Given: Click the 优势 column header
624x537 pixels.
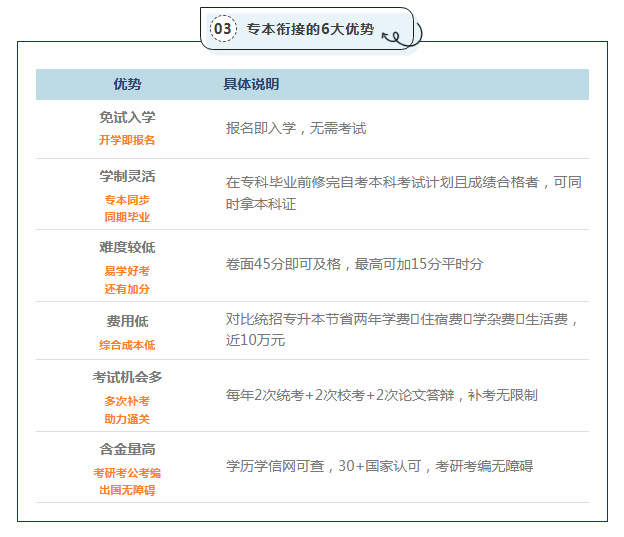Looking at the screenshot, I should pos(127,84).
